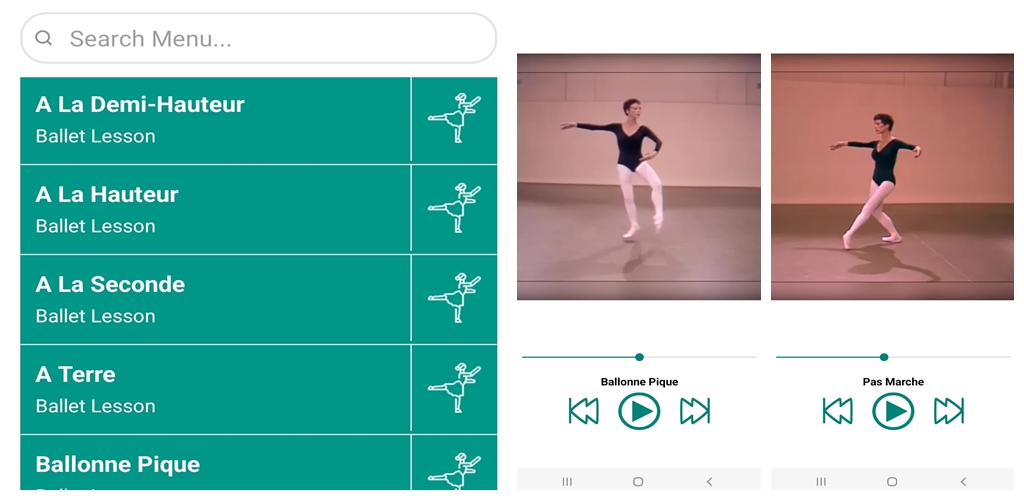Go to previous lesson before Ballonne Pique
Screen dimensions: 1024x500
click(584, 411)
